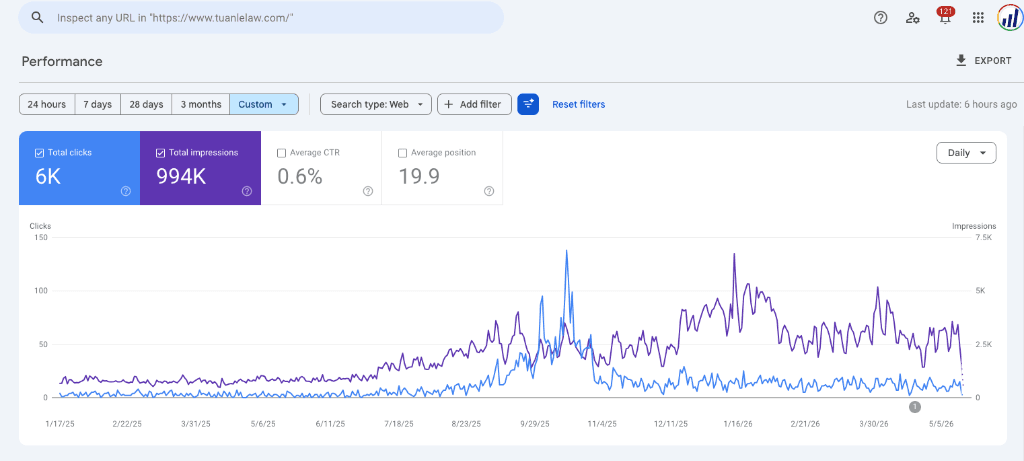This screenshot has height=461, width=1024.
Task: Click the Performance page heading
Action: click(62, 61)
